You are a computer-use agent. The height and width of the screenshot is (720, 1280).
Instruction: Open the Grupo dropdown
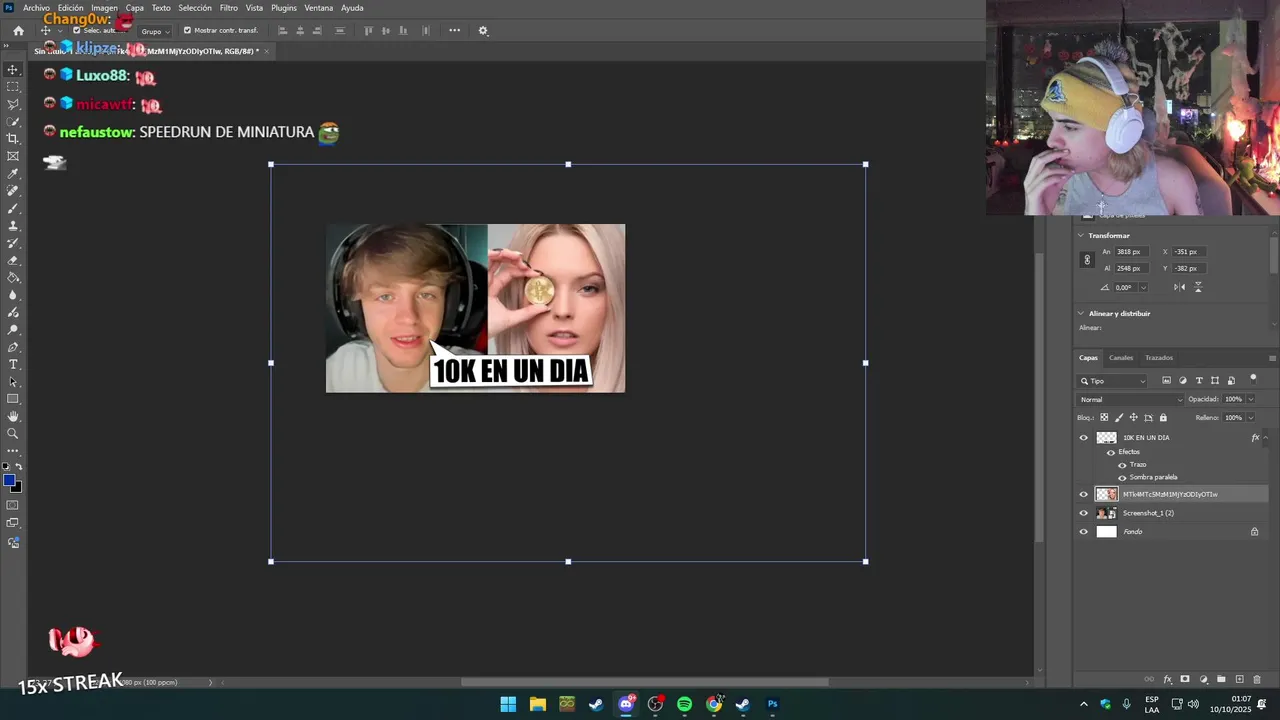click(x=155, y=31)
